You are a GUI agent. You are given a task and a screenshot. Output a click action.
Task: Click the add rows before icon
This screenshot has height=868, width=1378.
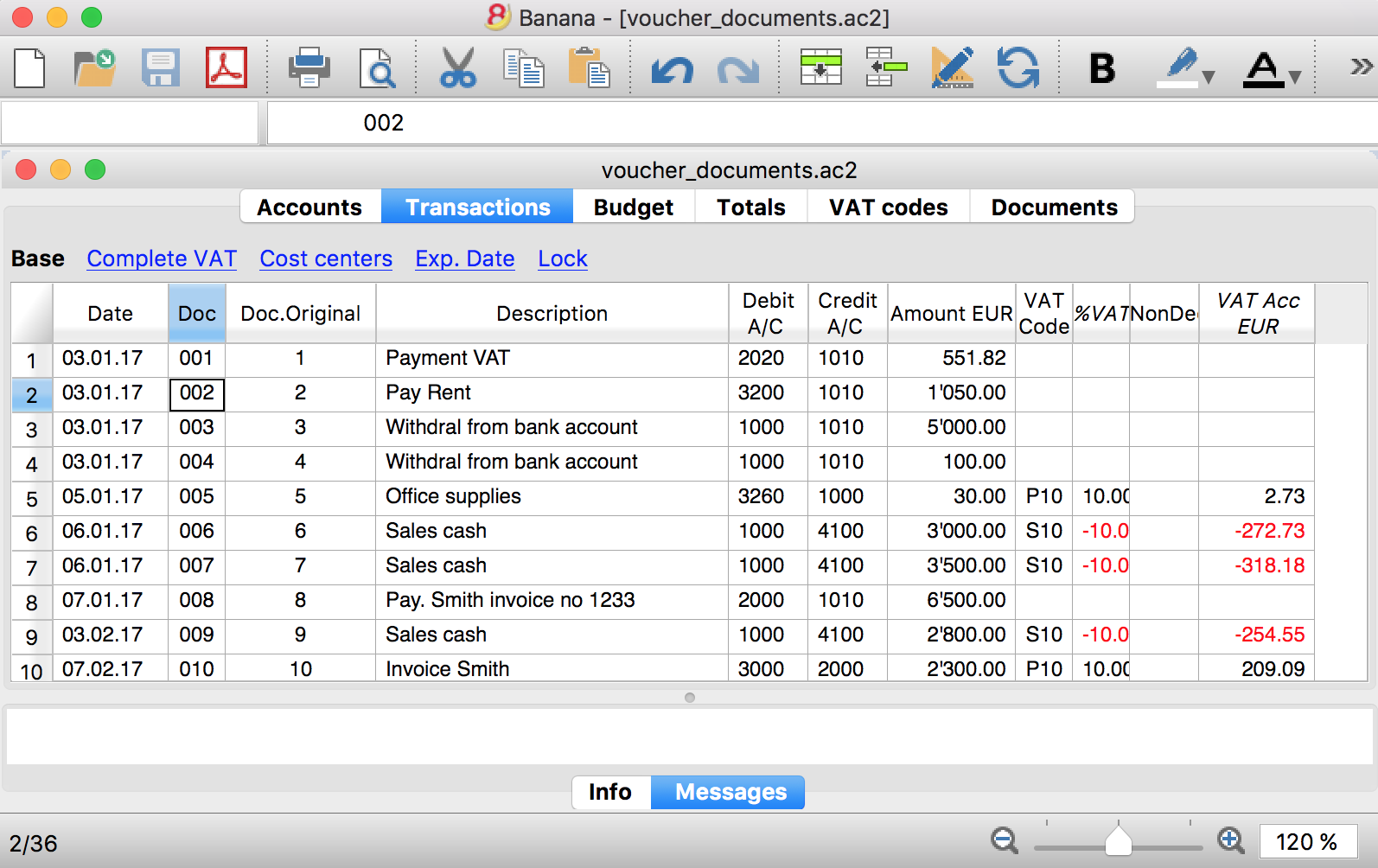[x=886, y=68]
